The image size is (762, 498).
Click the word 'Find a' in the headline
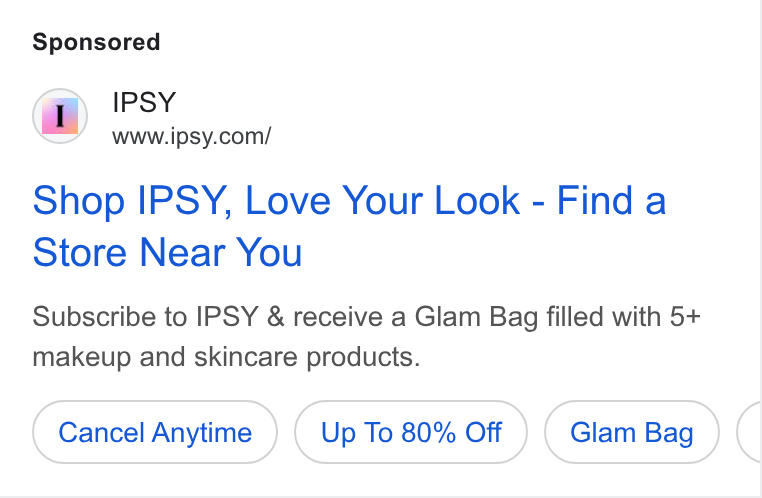point(611,200)
